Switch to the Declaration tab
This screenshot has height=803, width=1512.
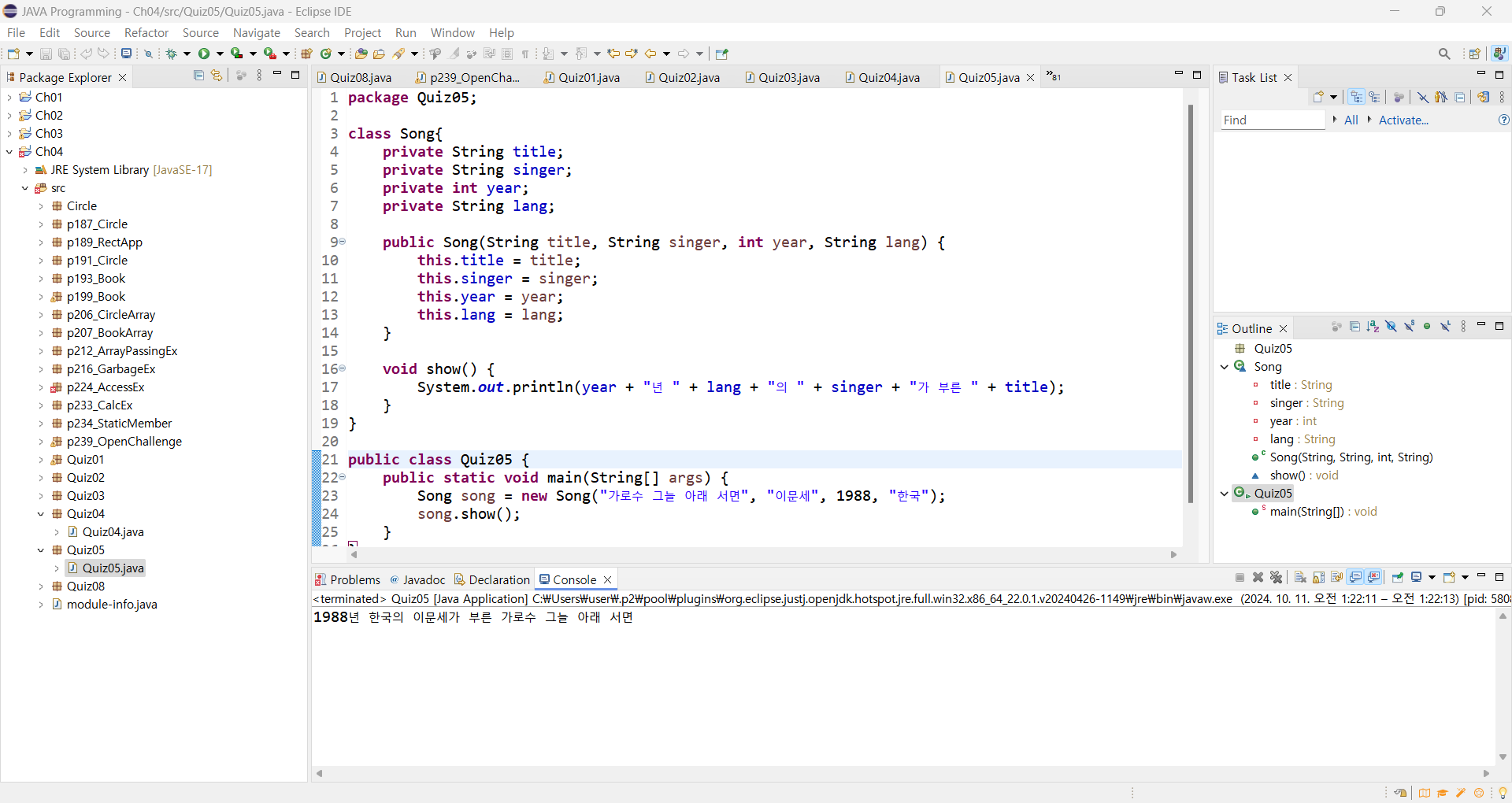[492, 579]
